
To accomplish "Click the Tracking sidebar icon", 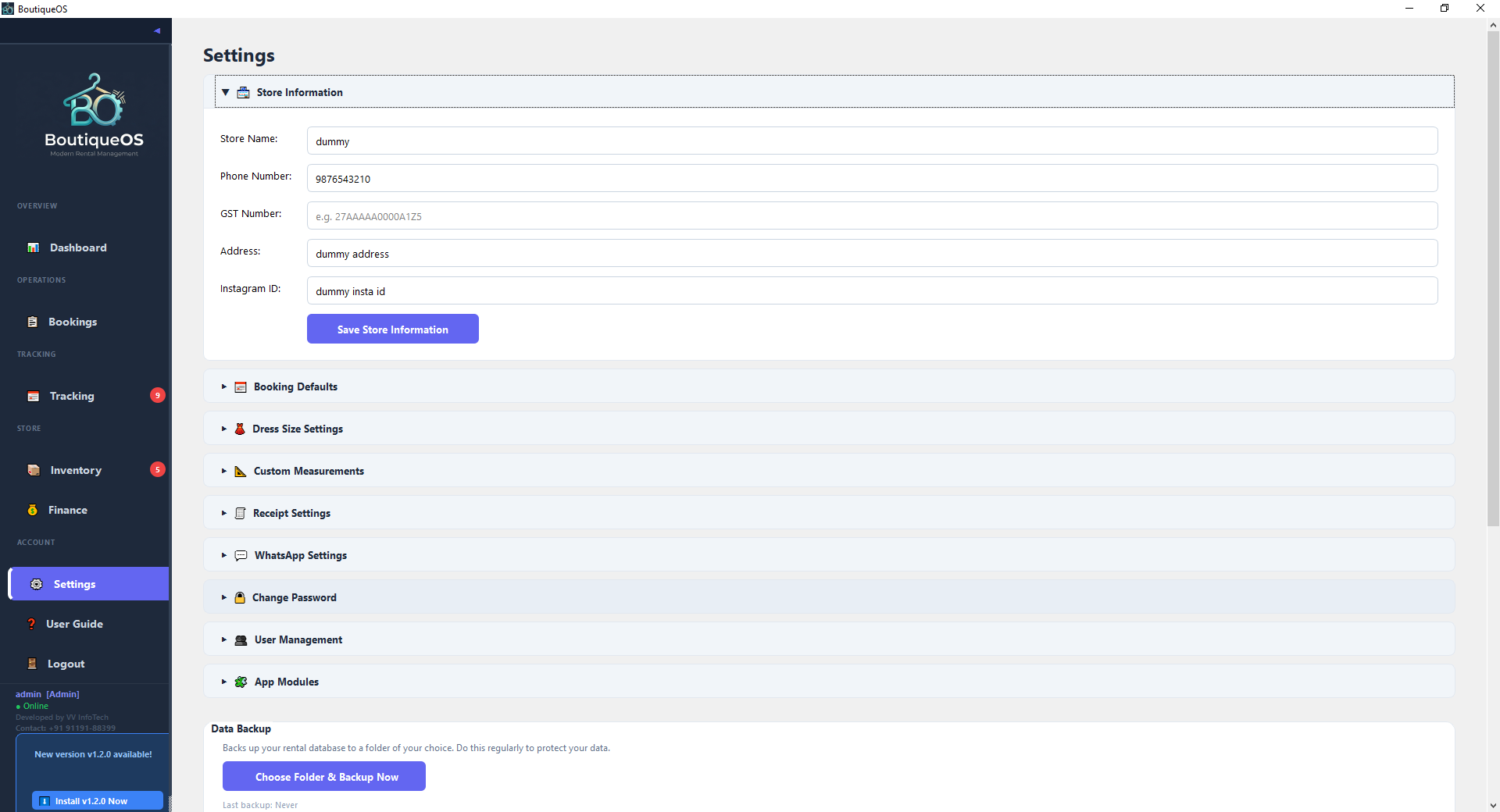I will (x=33, y=396).
